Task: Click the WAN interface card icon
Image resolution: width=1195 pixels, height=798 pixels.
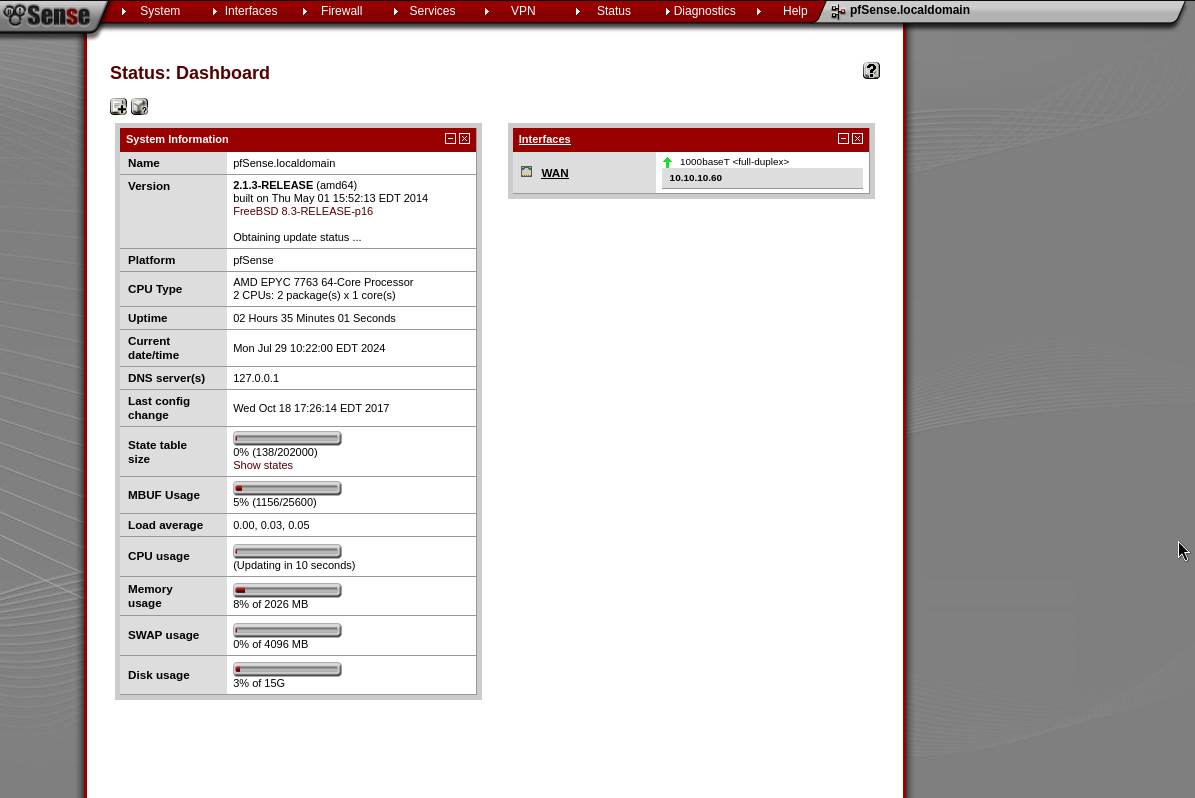Action: coord(527,172)
